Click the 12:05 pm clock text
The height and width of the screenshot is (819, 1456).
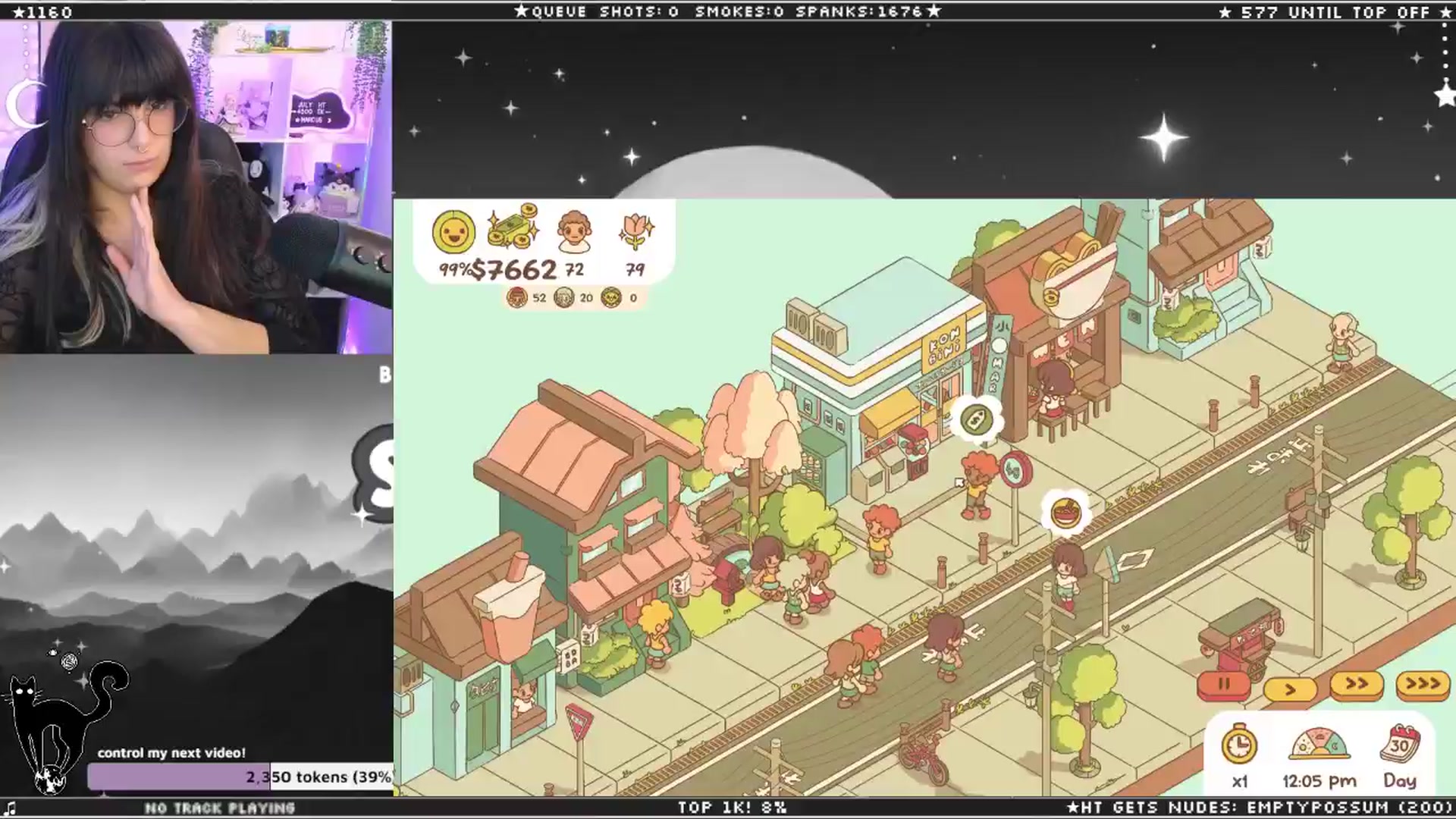coord(1319,781)
